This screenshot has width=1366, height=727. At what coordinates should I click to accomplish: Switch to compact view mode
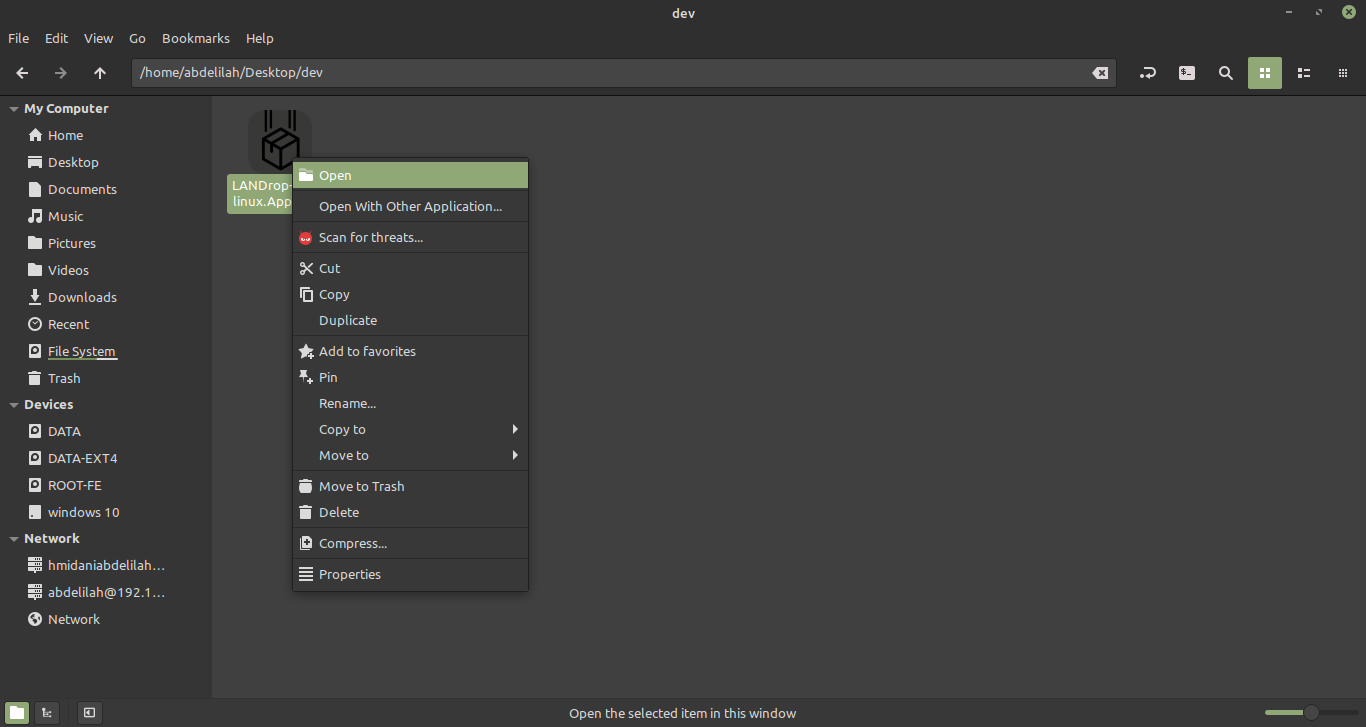click(1343, 73)
